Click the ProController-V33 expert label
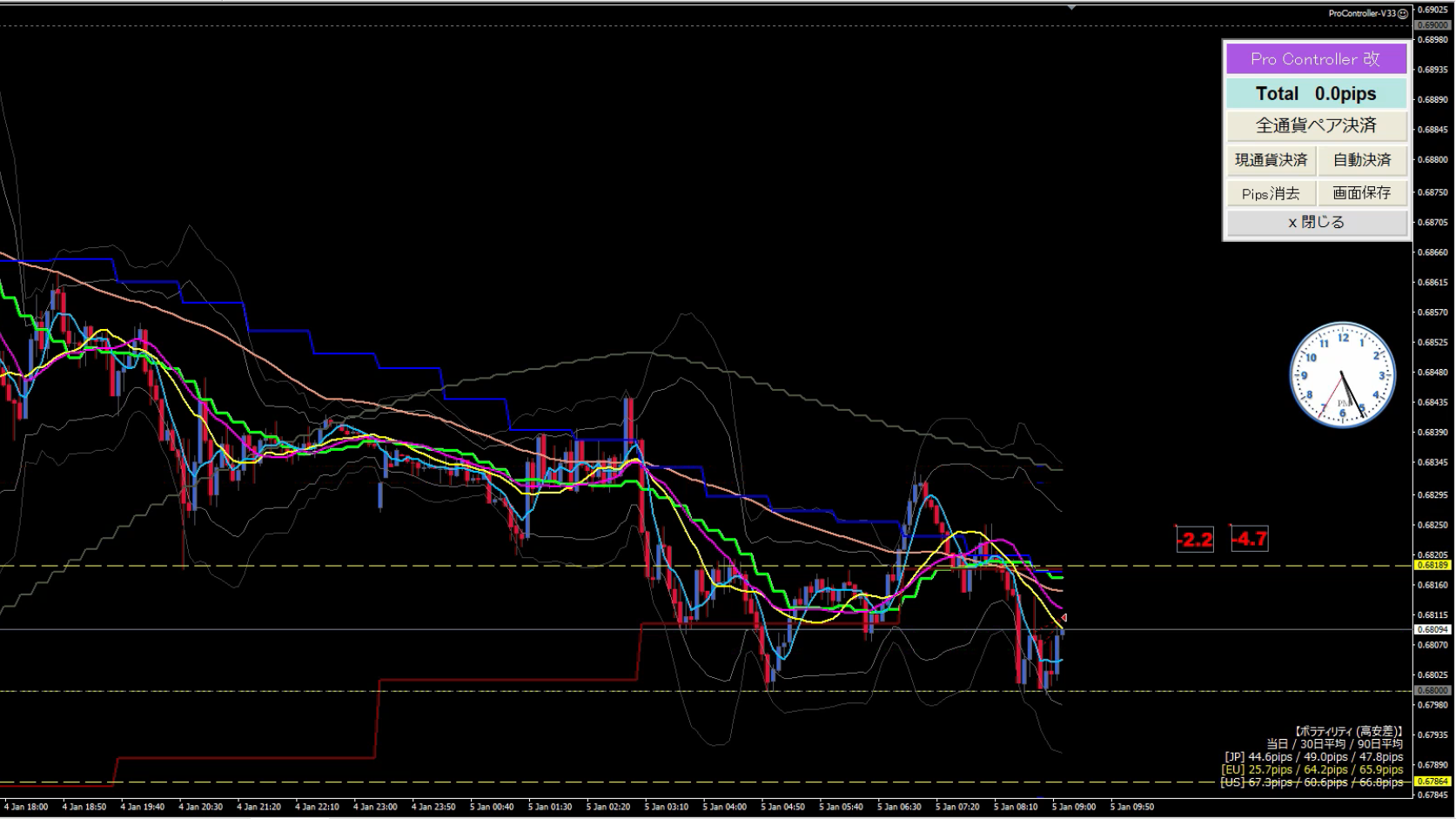Screen dimensions: 1456x819 pos(1362,14)
